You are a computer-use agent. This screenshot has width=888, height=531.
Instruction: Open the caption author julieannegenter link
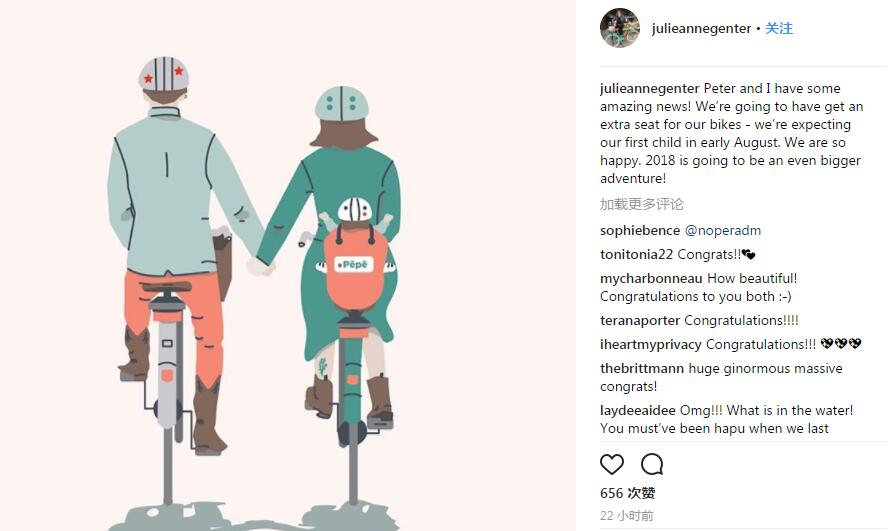[x=650, y=88]
